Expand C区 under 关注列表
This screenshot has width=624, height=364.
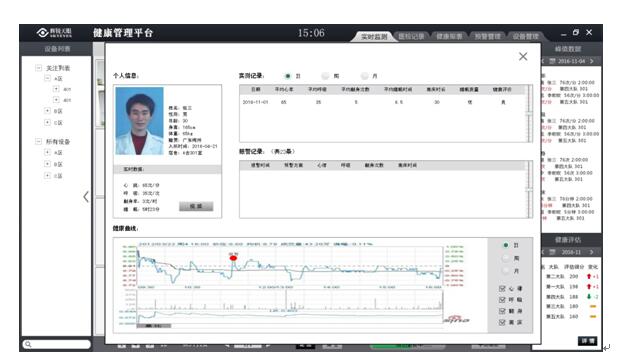click(47, 123)
